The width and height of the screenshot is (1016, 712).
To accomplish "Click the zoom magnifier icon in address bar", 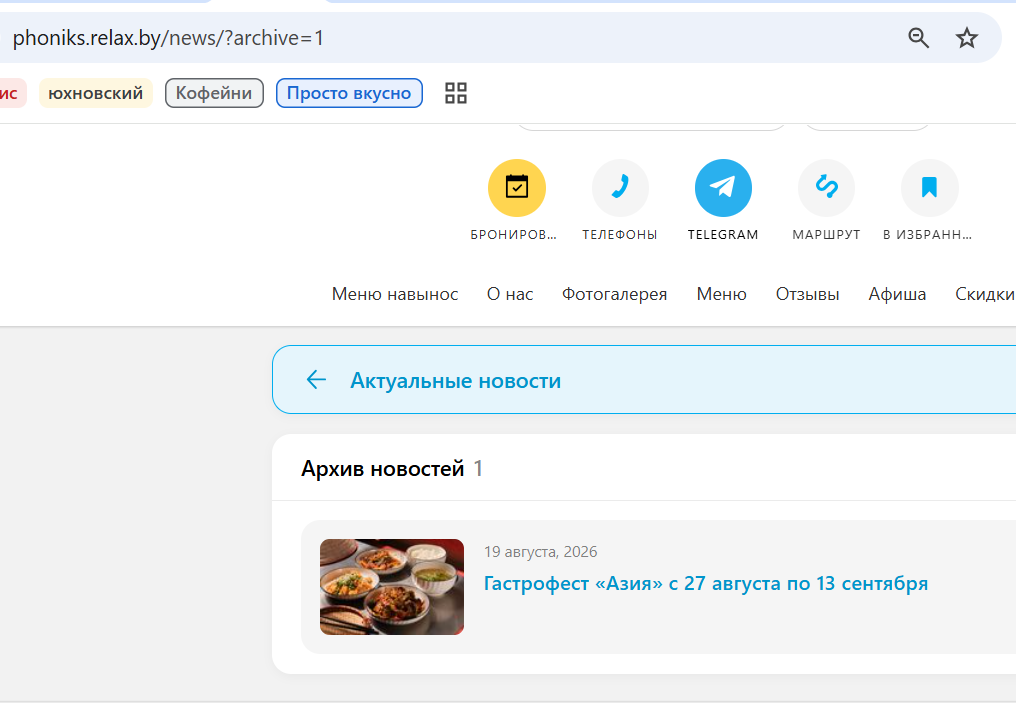I will [918, 38].
